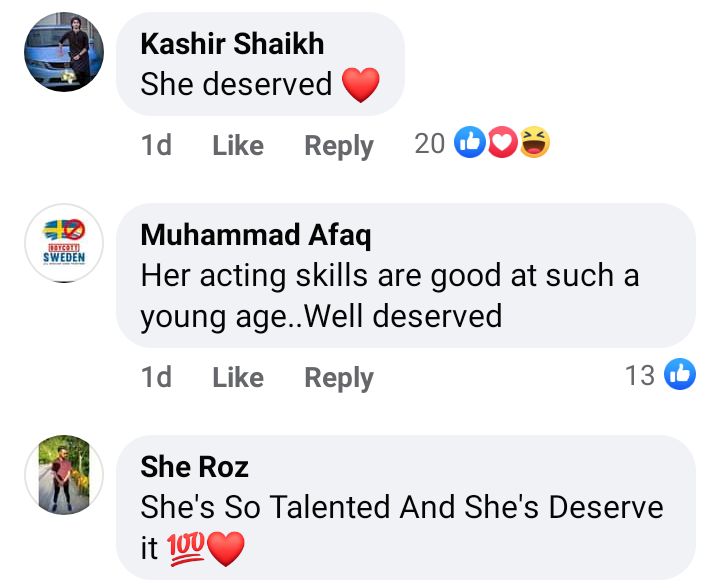View the 13 reactions count on Afaq's comment

pyautogui.click(x=640, y=376)
